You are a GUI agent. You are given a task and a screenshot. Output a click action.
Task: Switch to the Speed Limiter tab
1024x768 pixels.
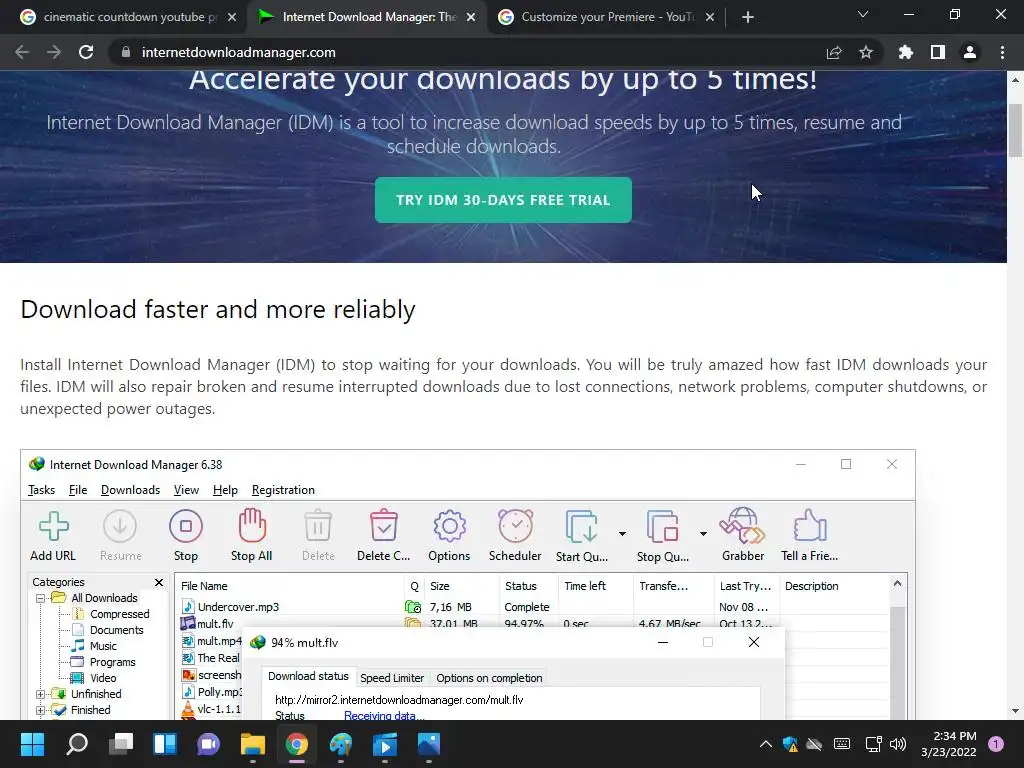pos(392,678)
